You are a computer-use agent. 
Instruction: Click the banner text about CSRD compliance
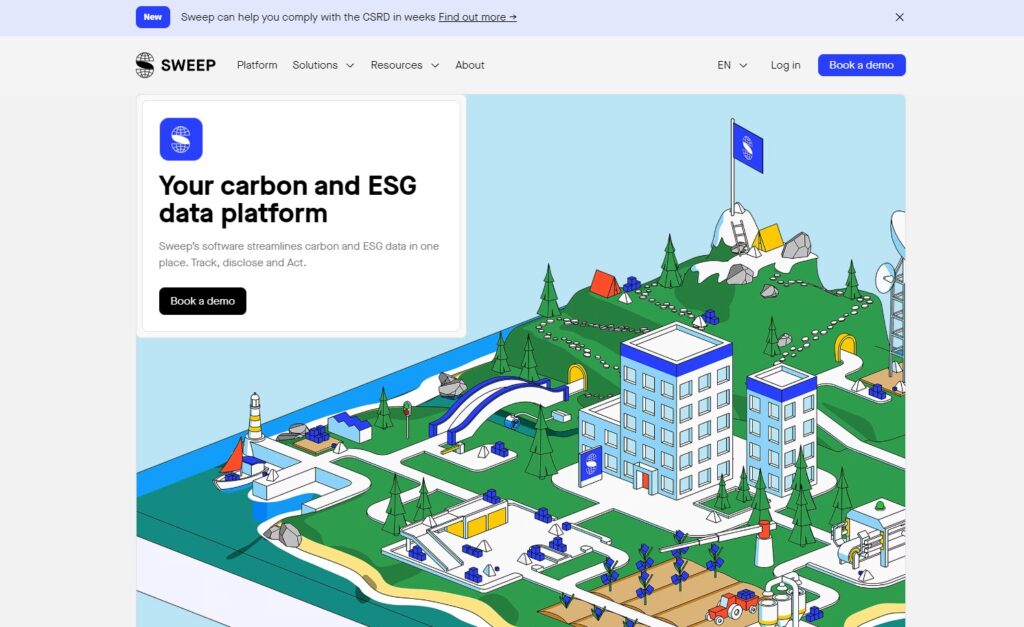(x=308, y=17)
